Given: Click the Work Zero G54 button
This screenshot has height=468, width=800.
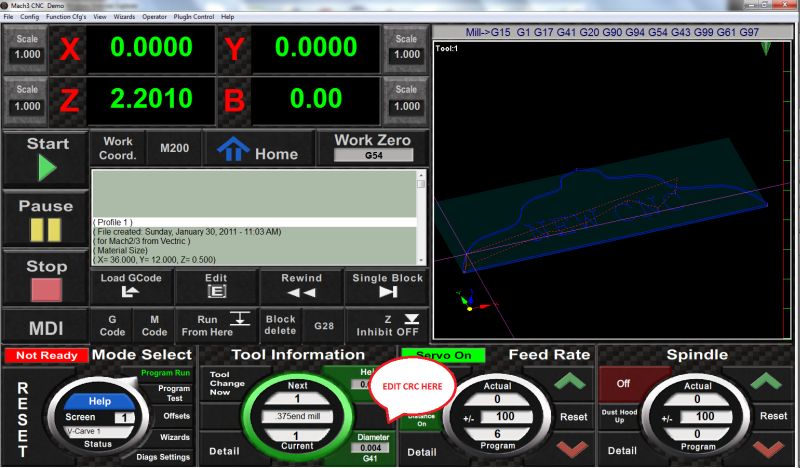Looking at the screenshot, I should click(373, 147).
